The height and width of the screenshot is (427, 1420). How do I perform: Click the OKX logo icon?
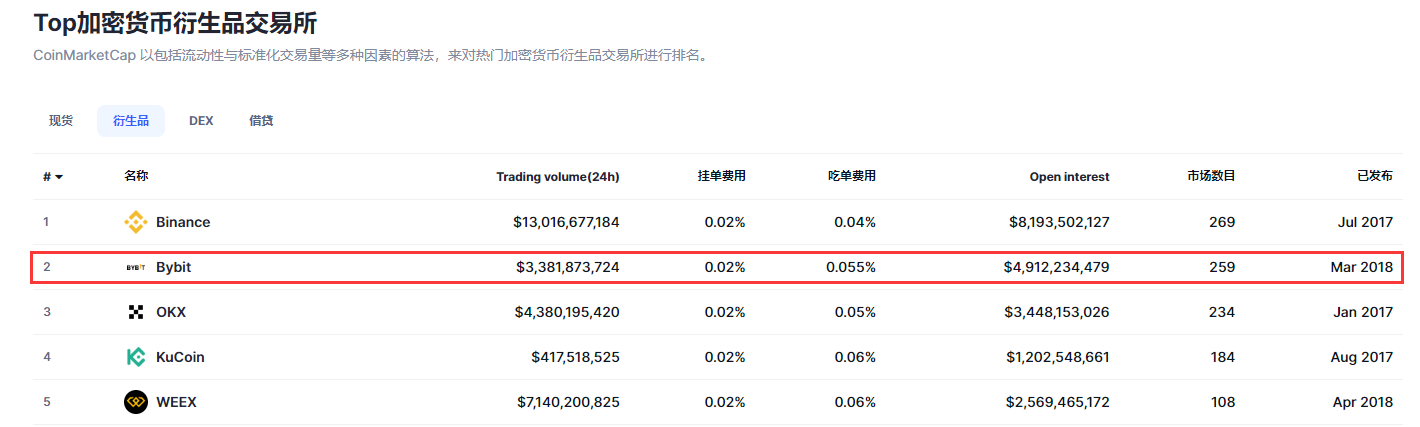[x=135, y=312]
